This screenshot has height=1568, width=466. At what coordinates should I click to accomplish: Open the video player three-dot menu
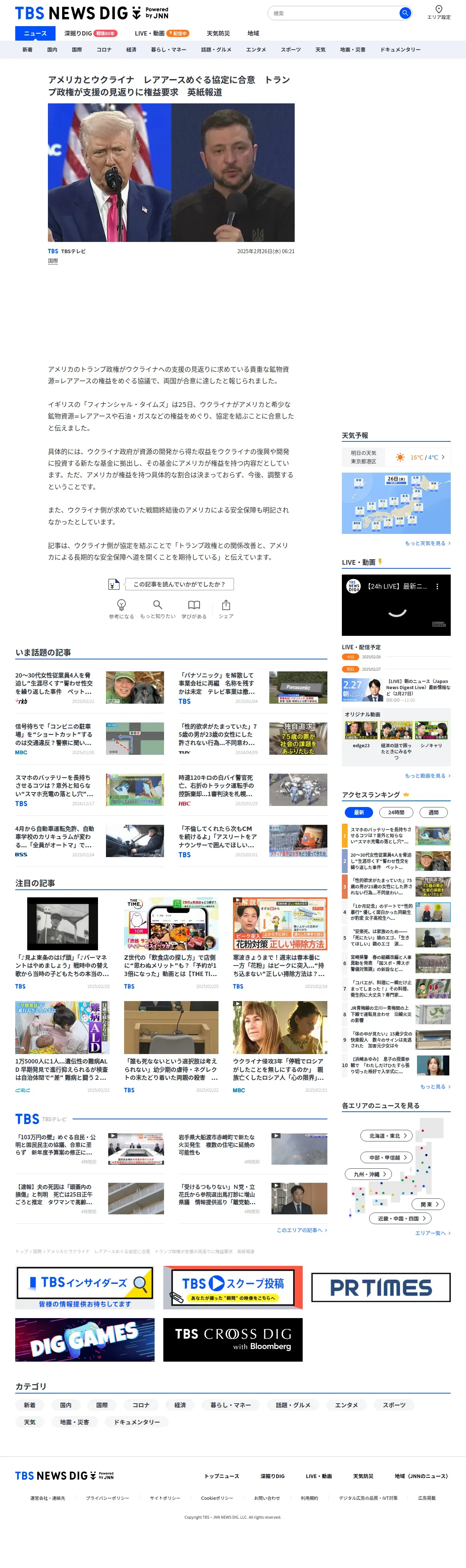click(437, 587)
